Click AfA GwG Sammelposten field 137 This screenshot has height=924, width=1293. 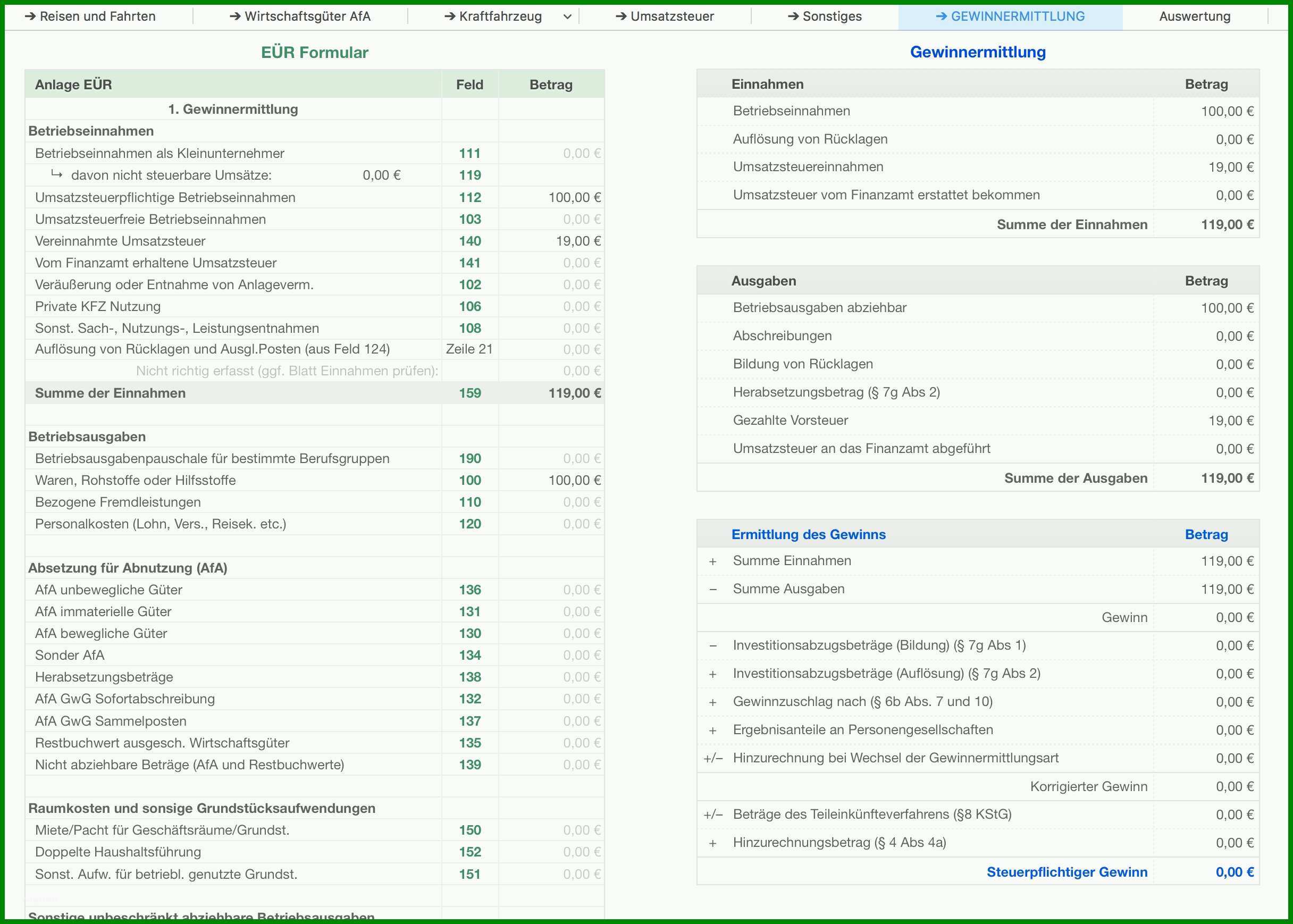tap(470, 721)
